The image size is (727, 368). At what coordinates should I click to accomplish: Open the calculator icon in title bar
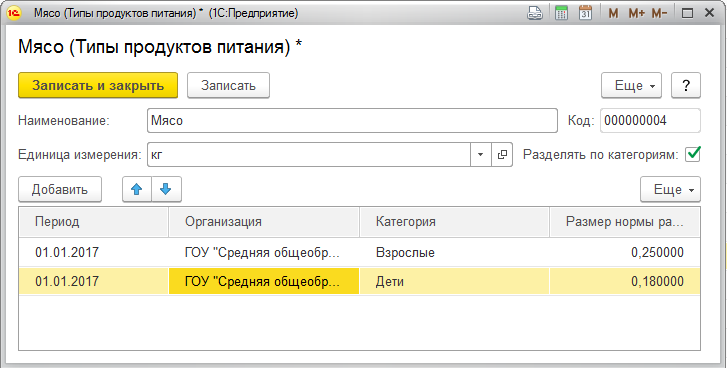click(x=561, y=13)
